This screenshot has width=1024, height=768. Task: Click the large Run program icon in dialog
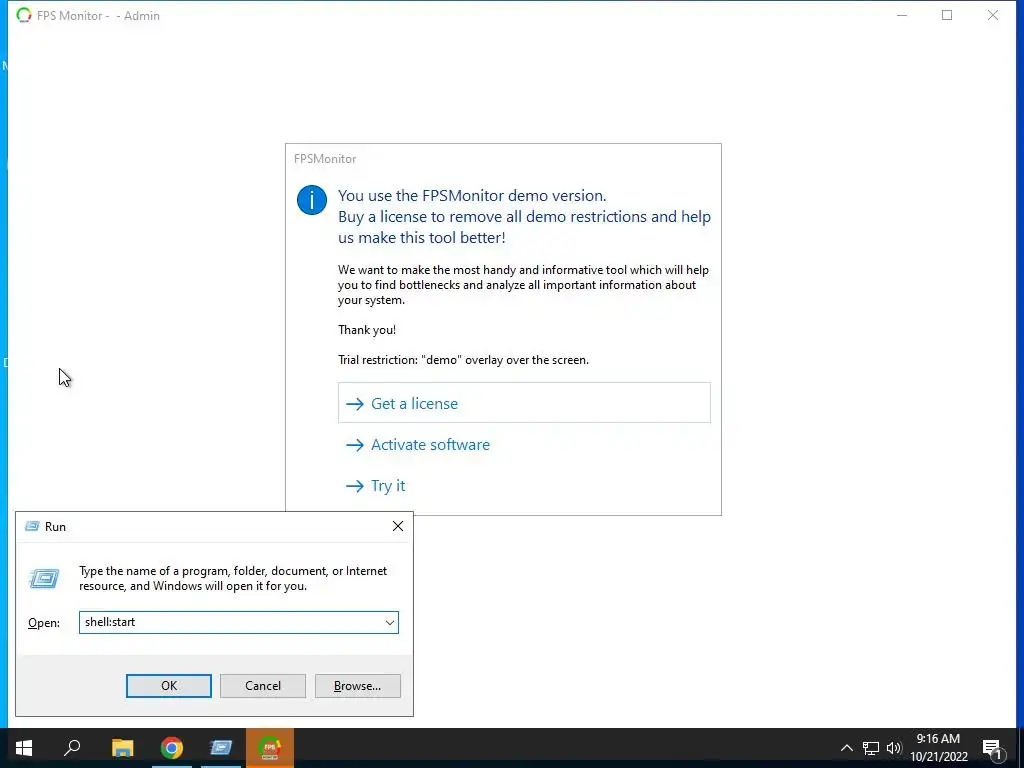click(x=44, y=578)
